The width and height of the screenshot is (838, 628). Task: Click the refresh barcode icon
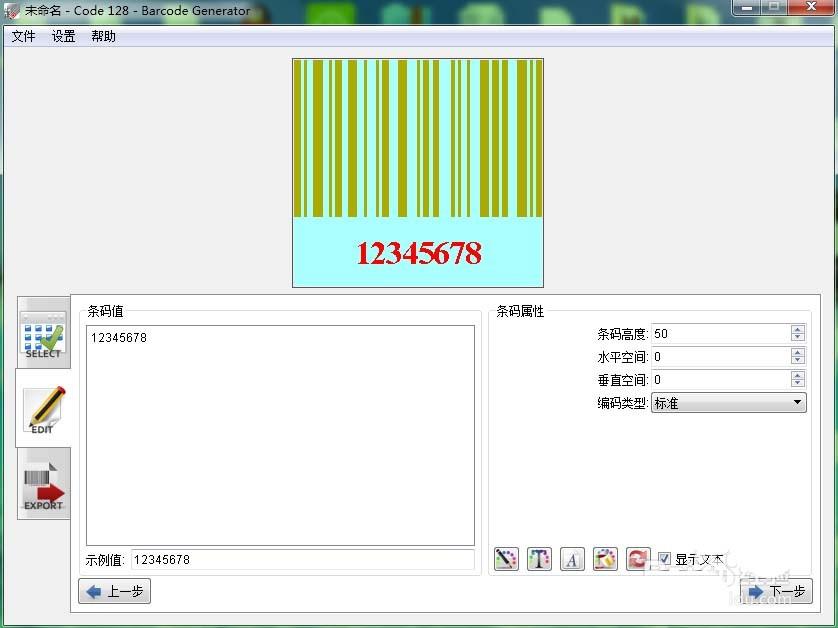pos(638,559)
